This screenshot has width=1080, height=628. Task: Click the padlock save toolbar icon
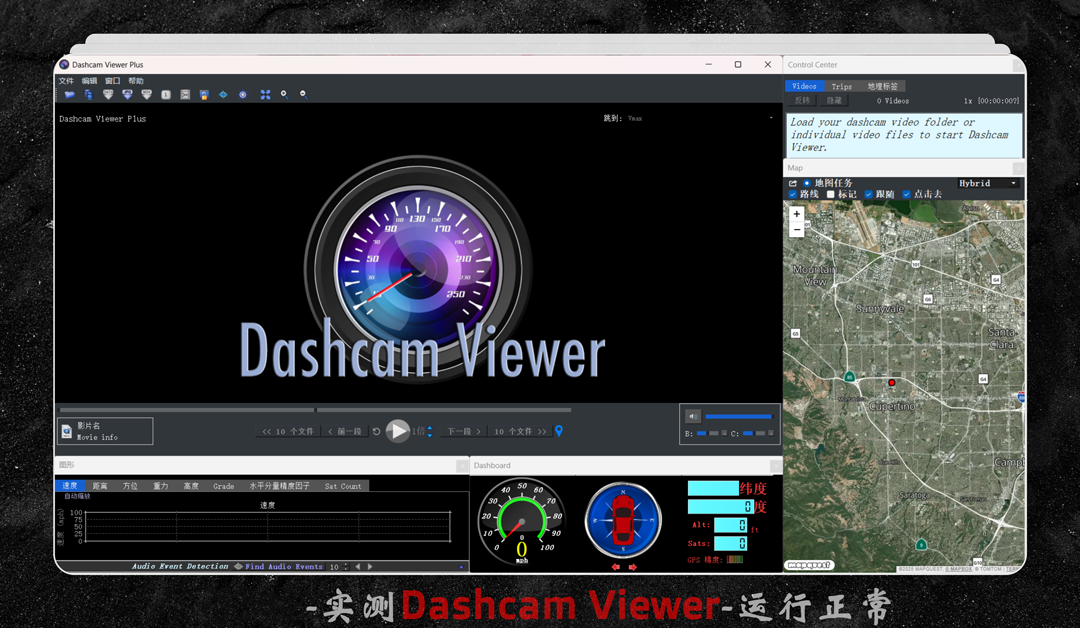click(204, 94)
